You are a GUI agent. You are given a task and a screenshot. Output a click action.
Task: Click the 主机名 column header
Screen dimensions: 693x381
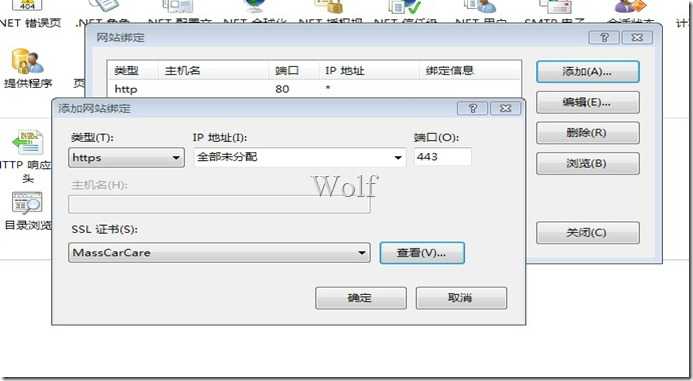point(212,70)
